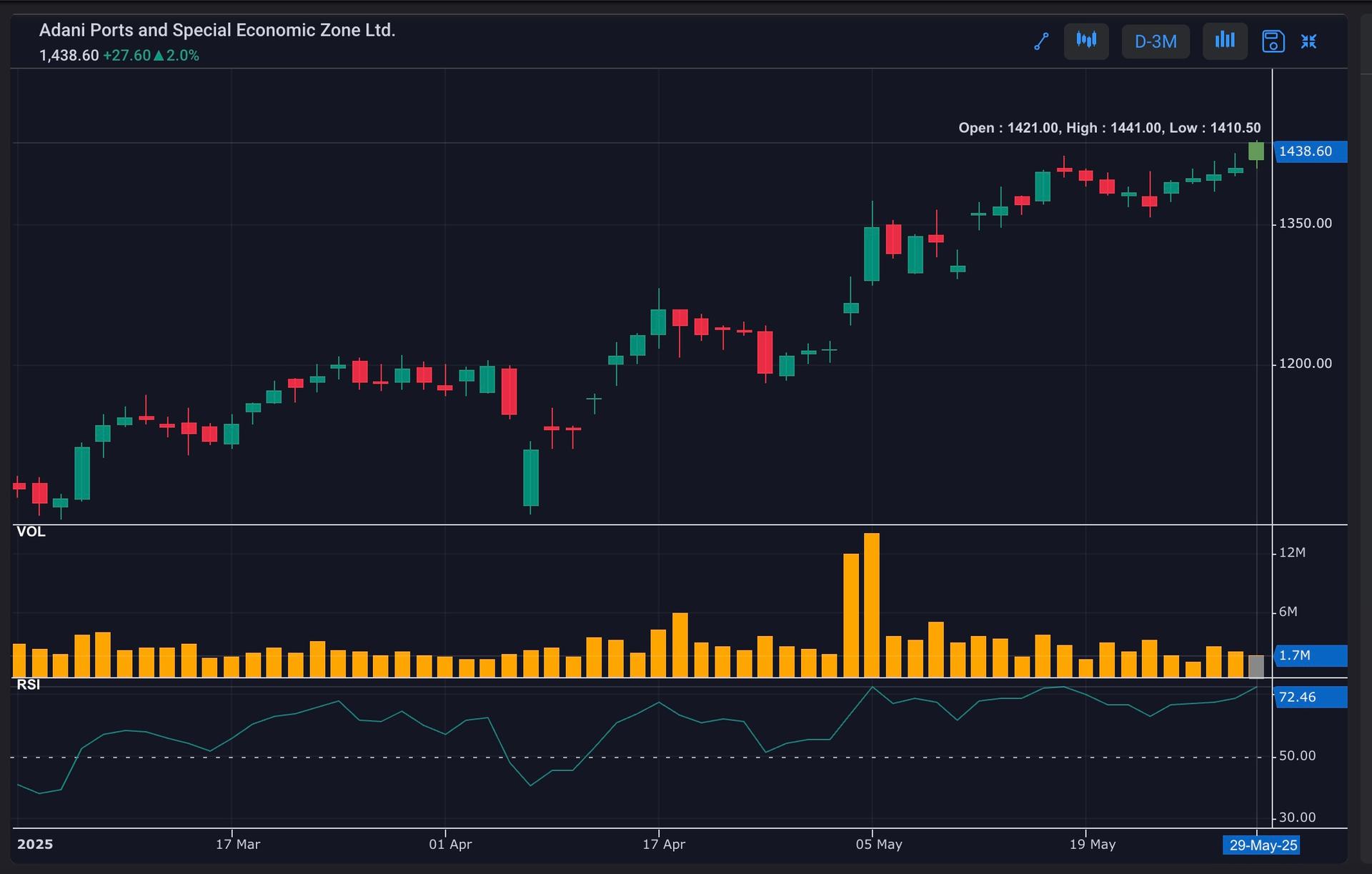This screenshot has height=874, width=1372.
Task: Click the 17 Apr date label
Action: pos(664,845)
